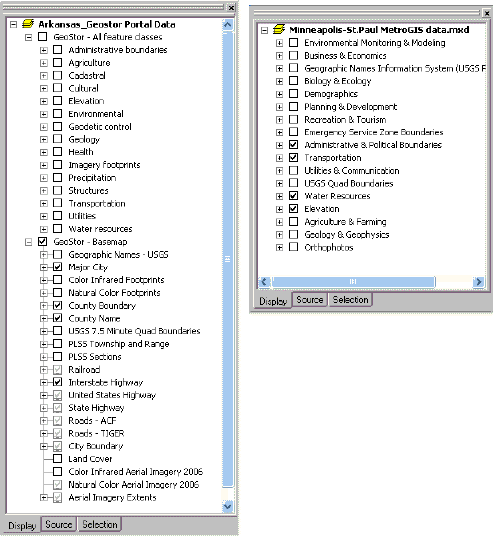Toggle the Major City layer checkbox
Image resolution: width=493 pixels, height=536 pixels.
57,267
